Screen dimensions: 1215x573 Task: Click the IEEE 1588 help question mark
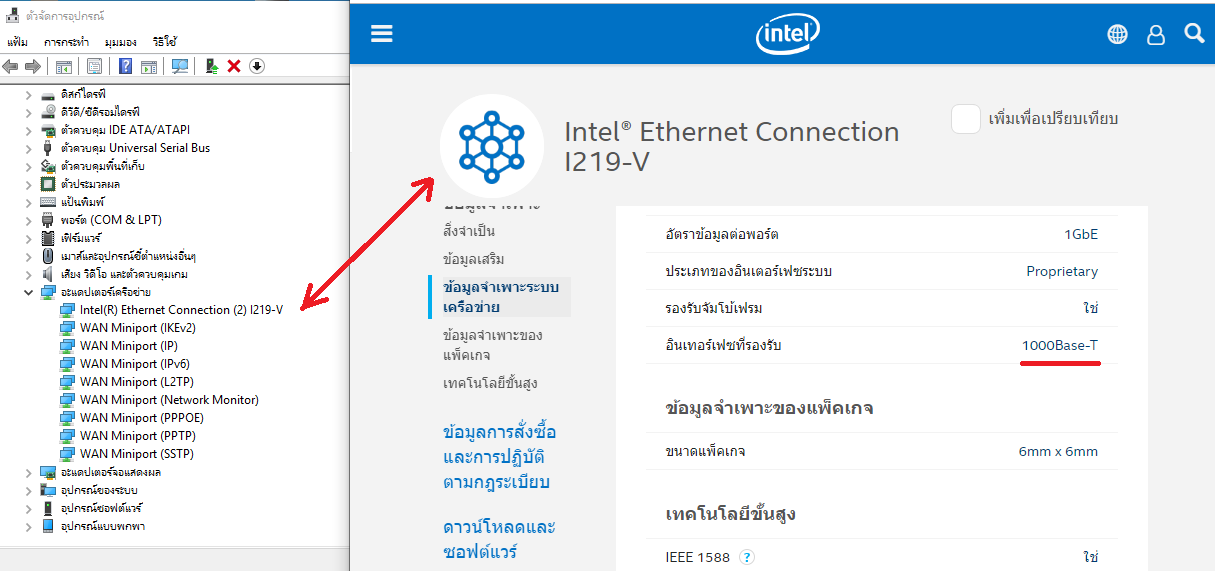pyautogui.click(x=747, y=557)
